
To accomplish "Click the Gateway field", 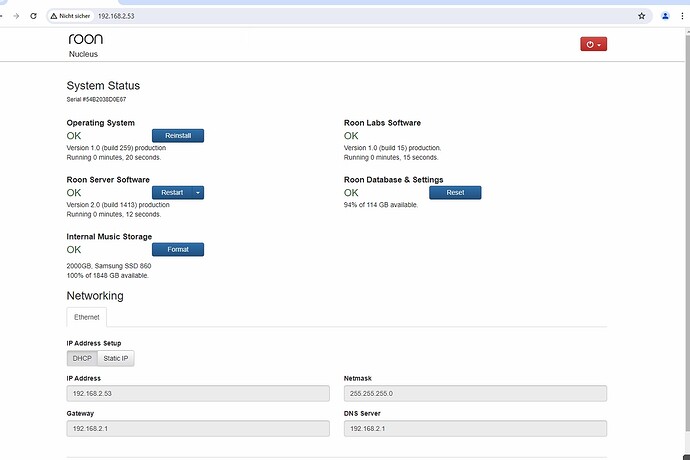I will [x=198, y=428].
